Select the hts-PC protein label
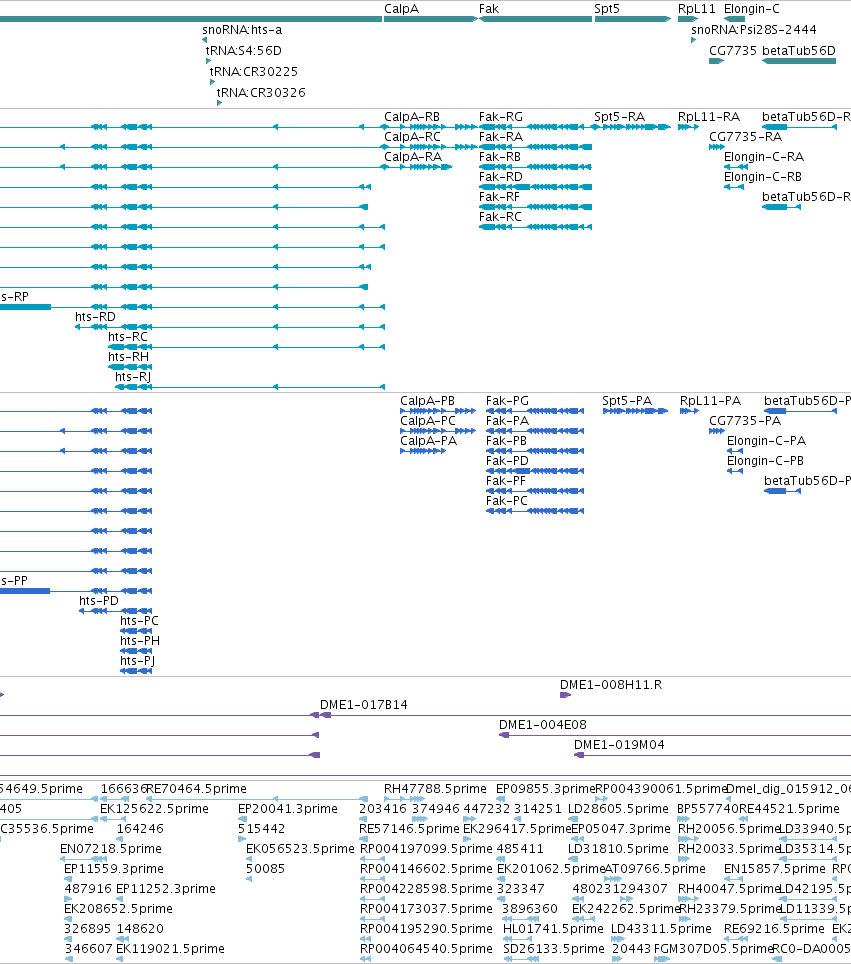851x964 pixels. tap(140, 621)
